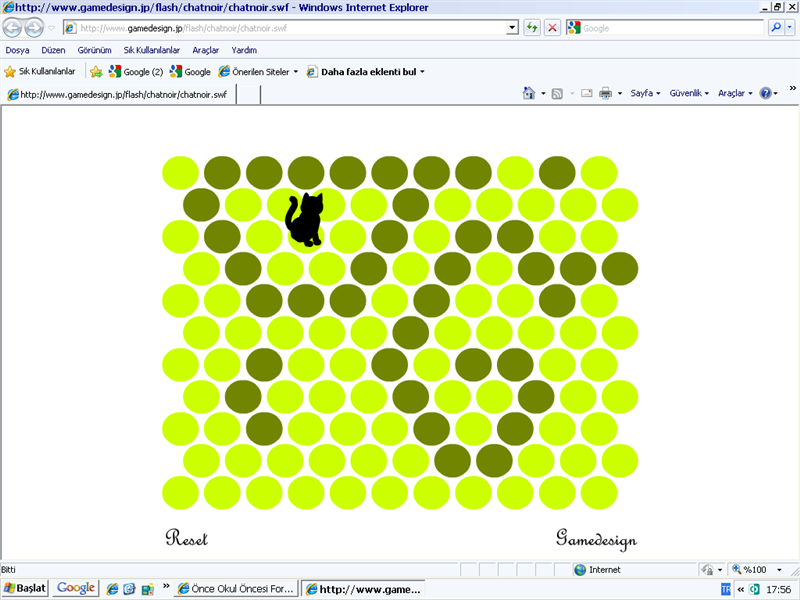Click the Google toolbar button on the taskbar

tap(76, 588)
